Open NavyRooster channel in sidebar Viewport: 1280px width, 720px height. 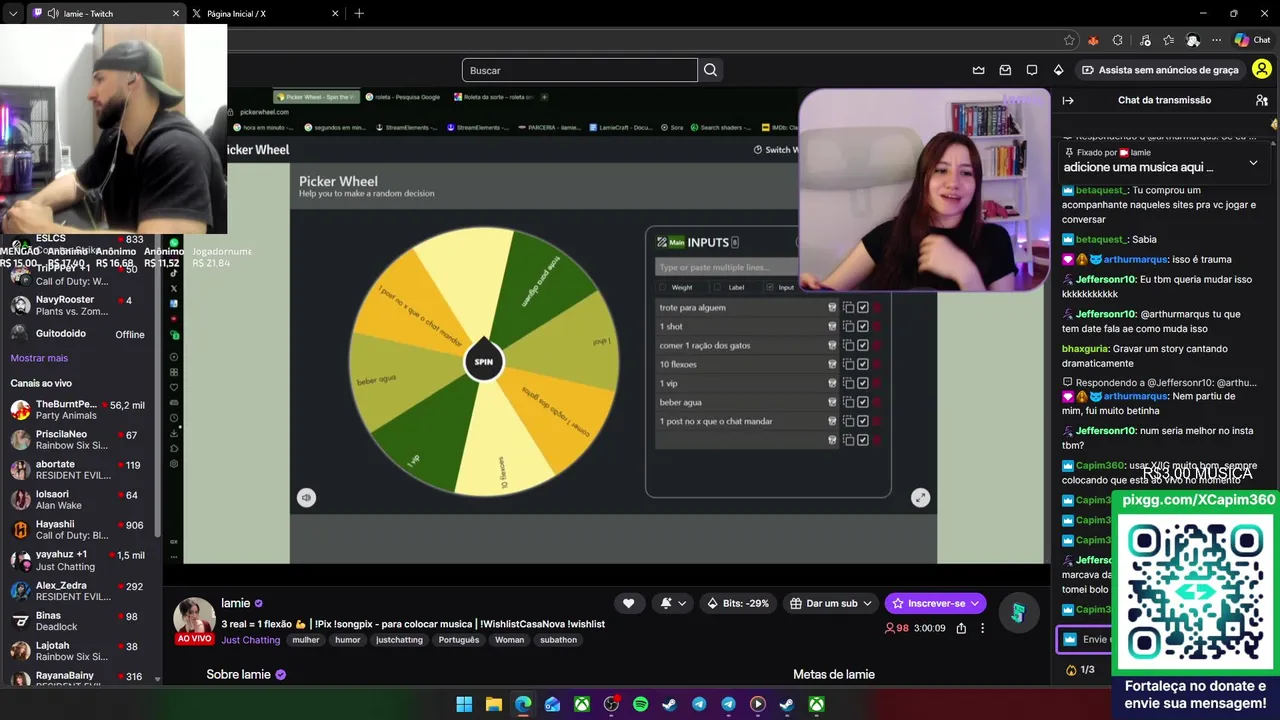(x=78, y=305)
